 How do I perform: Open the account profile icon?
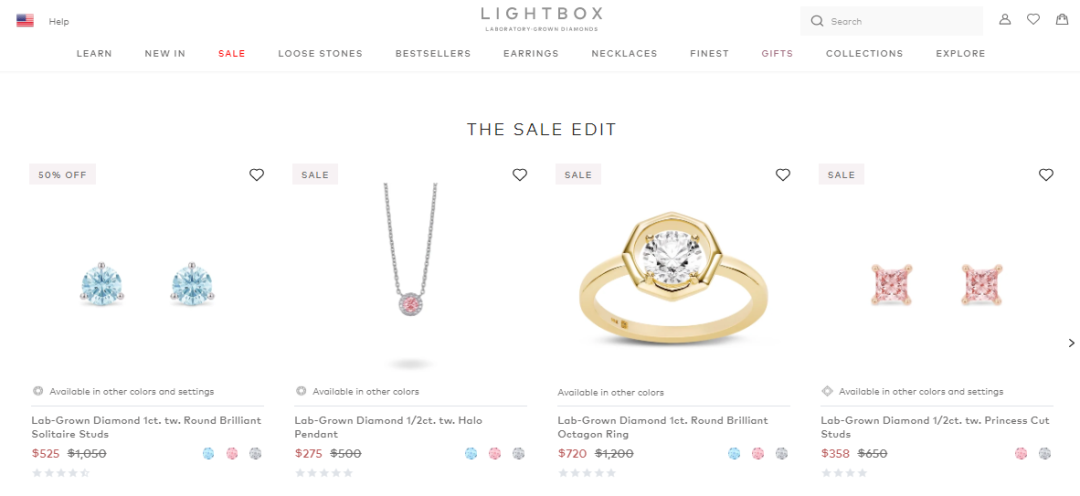[x=1005, y=20]
